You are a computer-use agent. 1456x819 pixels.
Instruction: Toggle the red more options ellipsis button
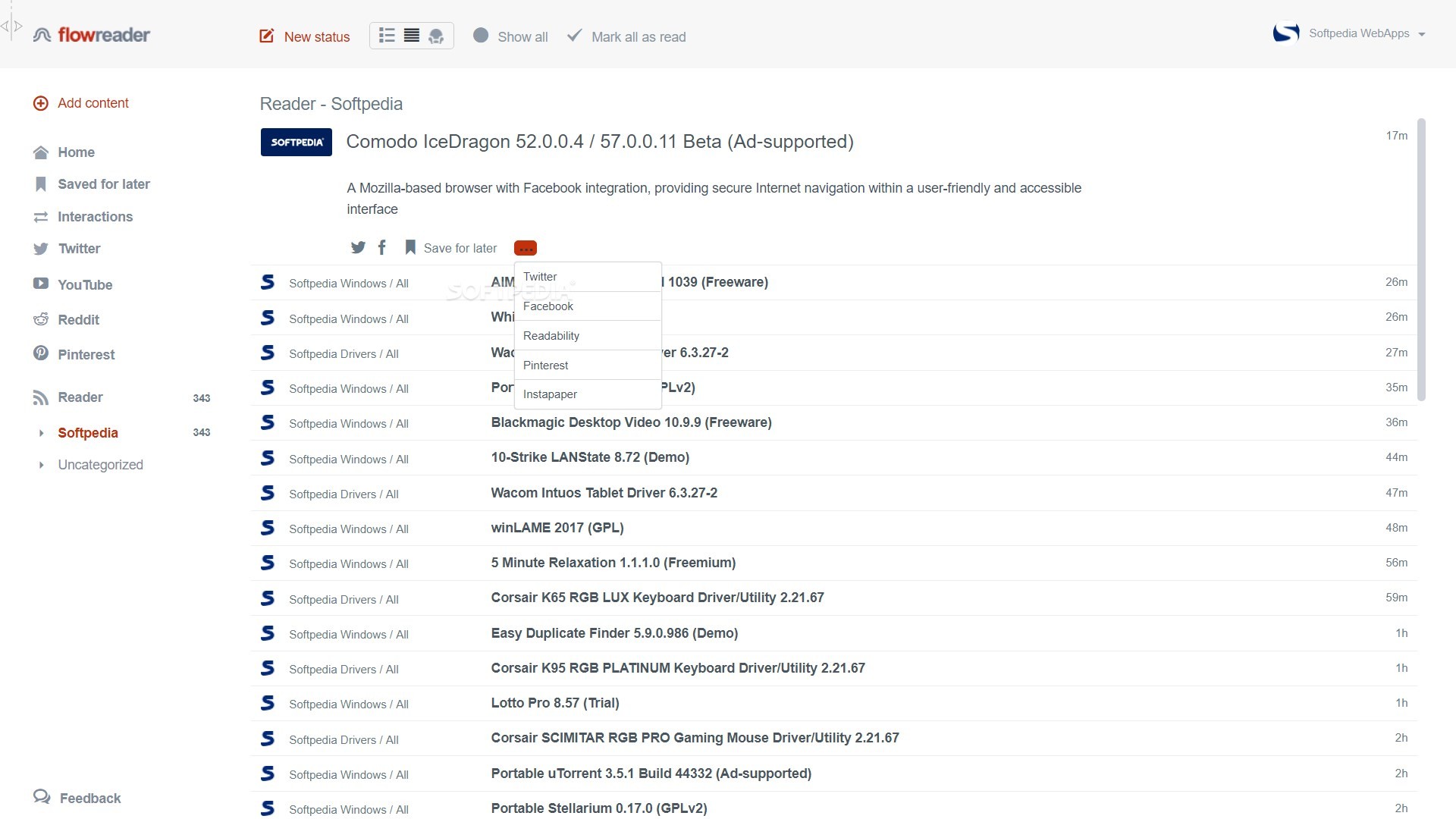point(526,248)
